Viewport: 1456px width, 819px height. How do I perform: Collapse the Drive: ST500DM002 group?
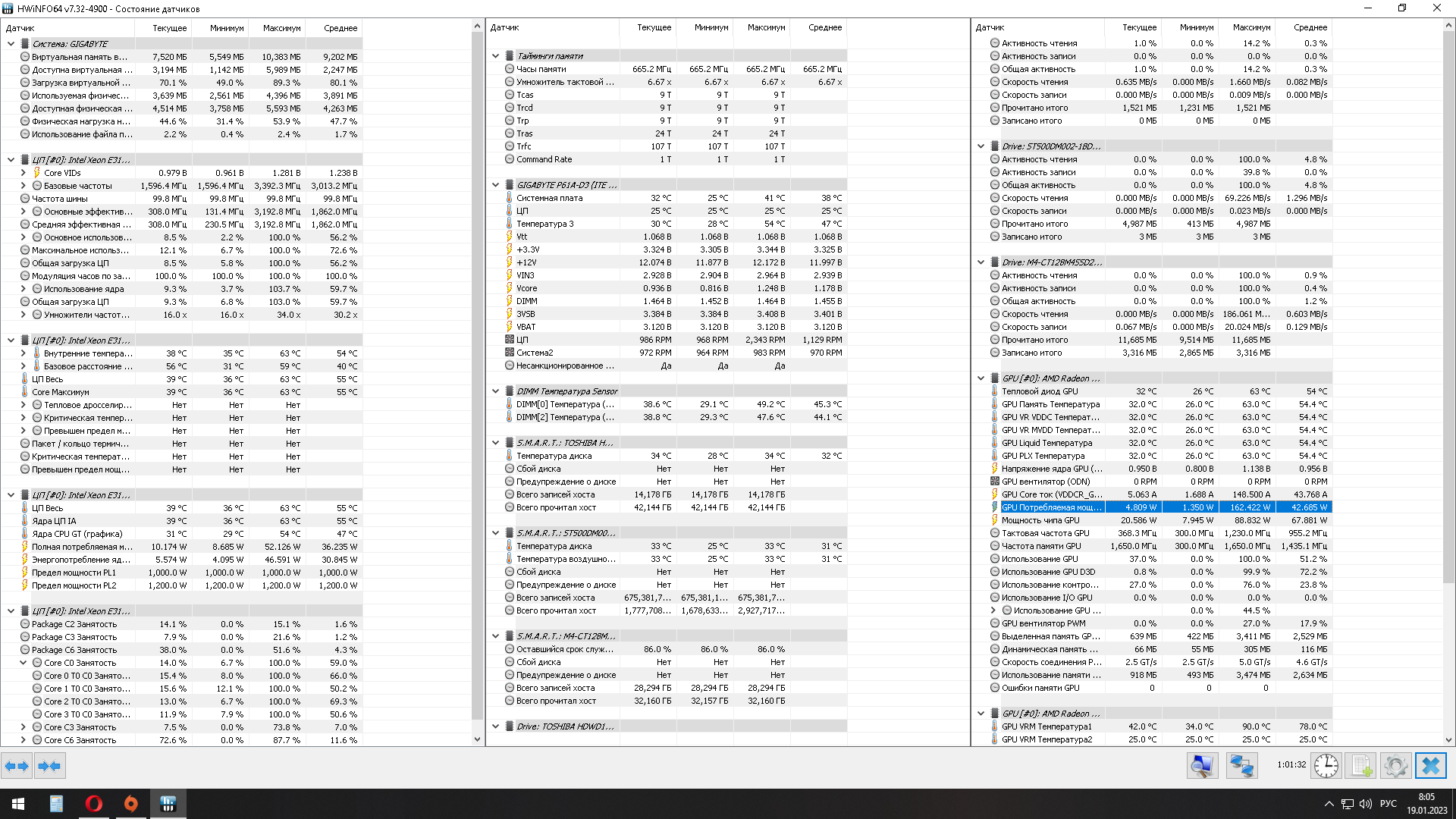click(x=981, y=146)
